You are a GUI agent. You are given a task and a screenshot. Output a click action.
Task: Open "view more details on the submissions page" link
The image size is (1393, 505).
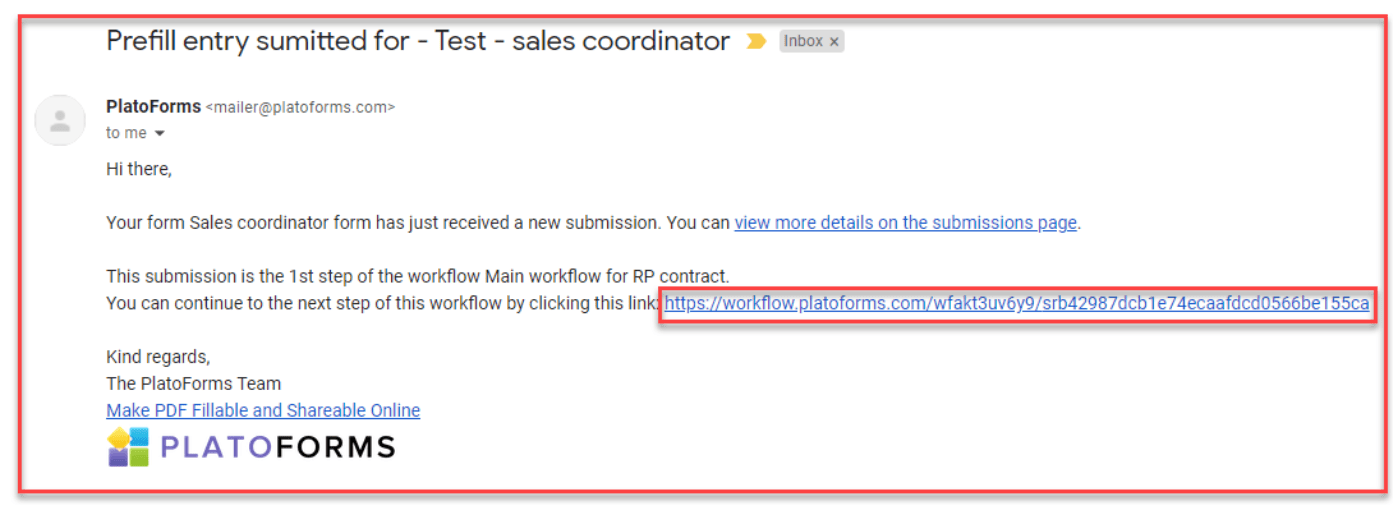point(905,223)
